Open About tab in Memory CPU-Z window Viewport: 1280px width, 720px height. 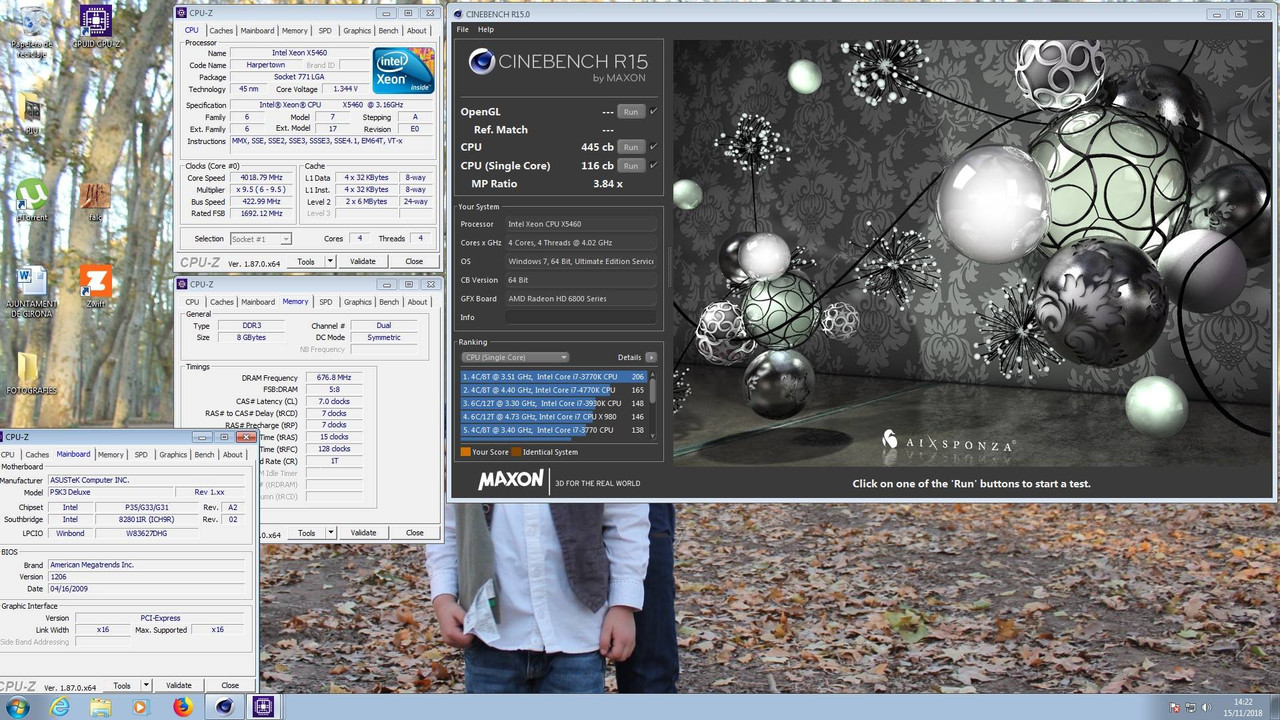coord(417,302)
